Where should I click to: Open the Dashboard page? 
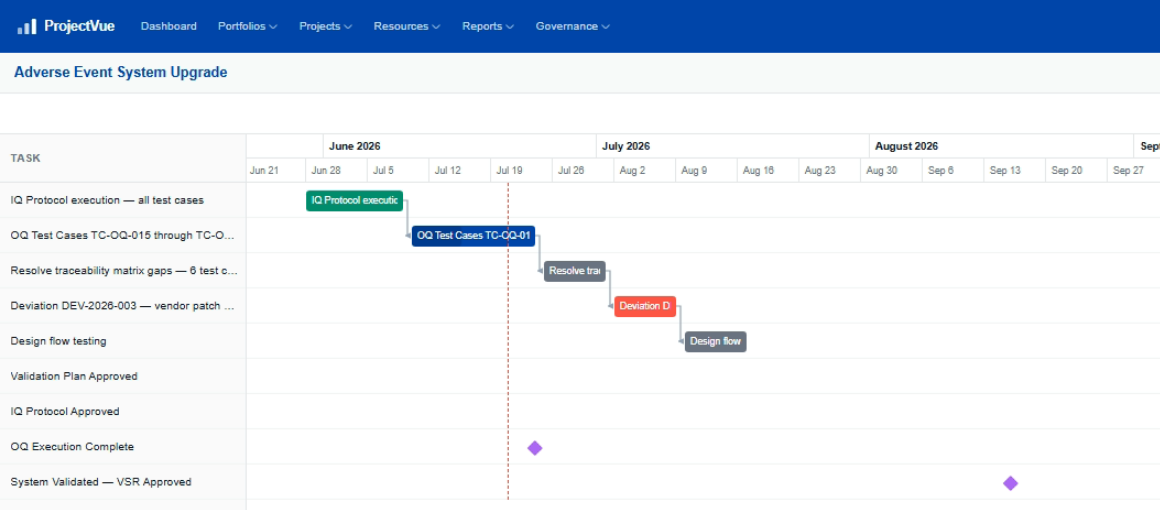tap(169, 26)
